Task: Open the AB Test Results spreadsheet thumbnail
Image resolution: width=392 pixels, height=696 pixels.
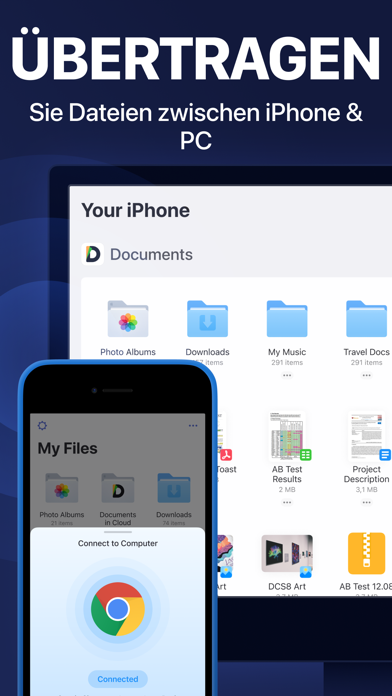Action: [287, 436]
